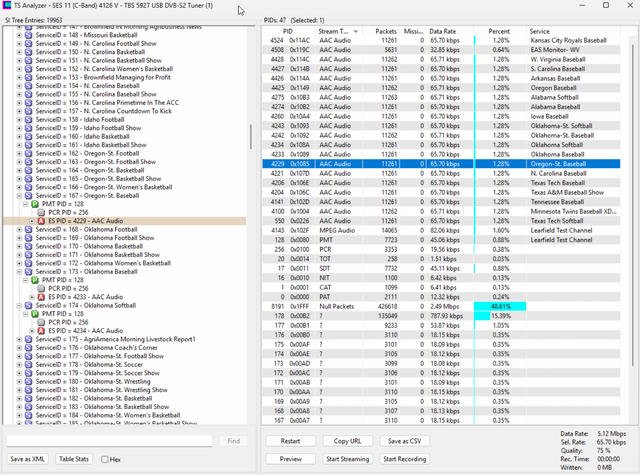Click the Start Streaming button
This screenshot has height=475, width=640.
tap(347, 459)
